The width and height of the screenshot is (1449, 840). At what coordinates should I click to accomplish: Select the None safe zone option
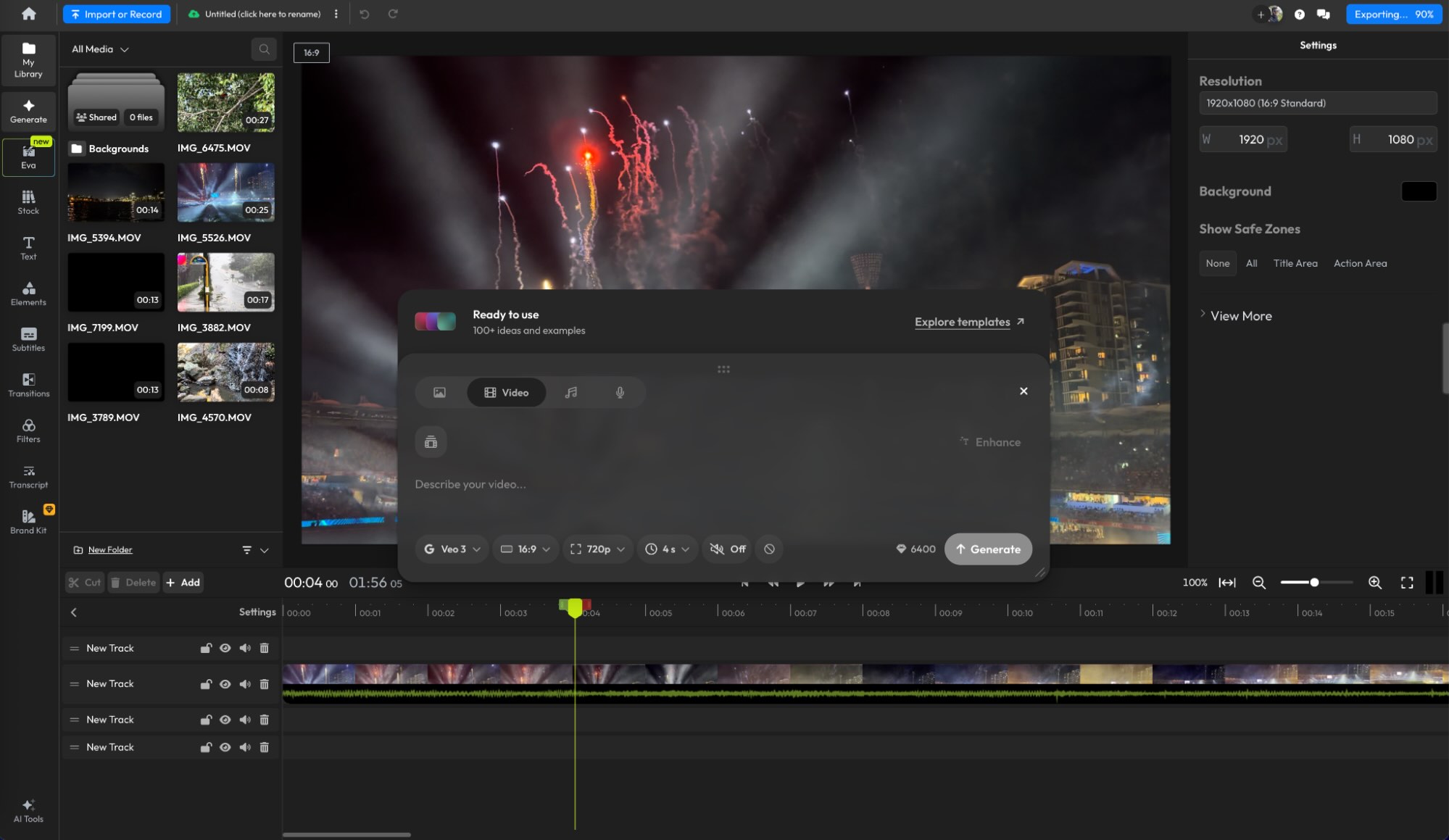click(x=1217, y=263)
